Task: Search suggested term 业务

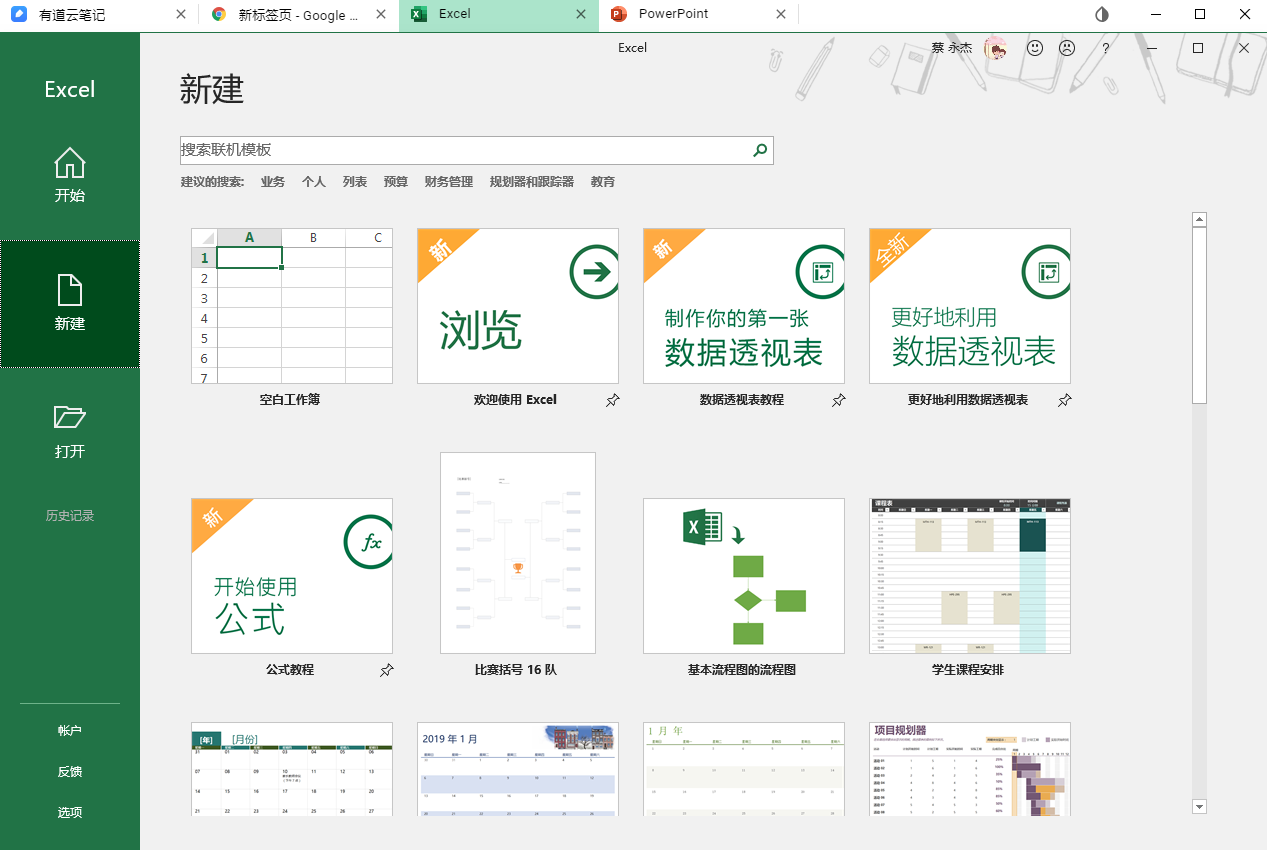Action: [273, 182]
